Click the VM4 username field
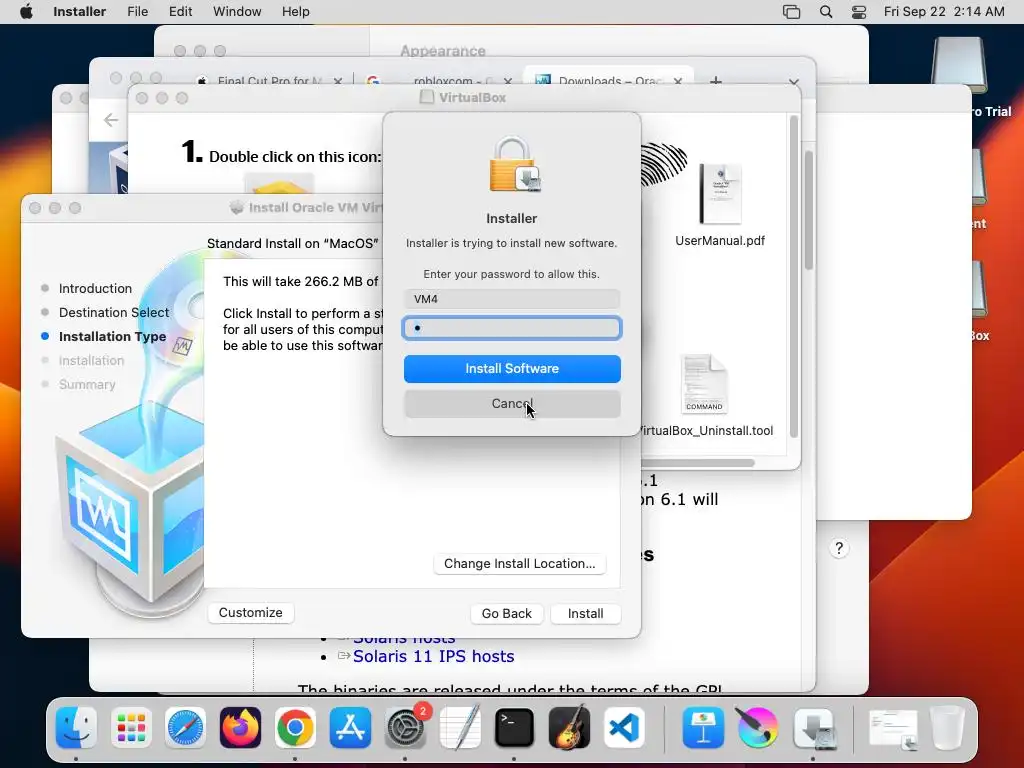Screen dimensions: 1024x768 pos(512,299)
